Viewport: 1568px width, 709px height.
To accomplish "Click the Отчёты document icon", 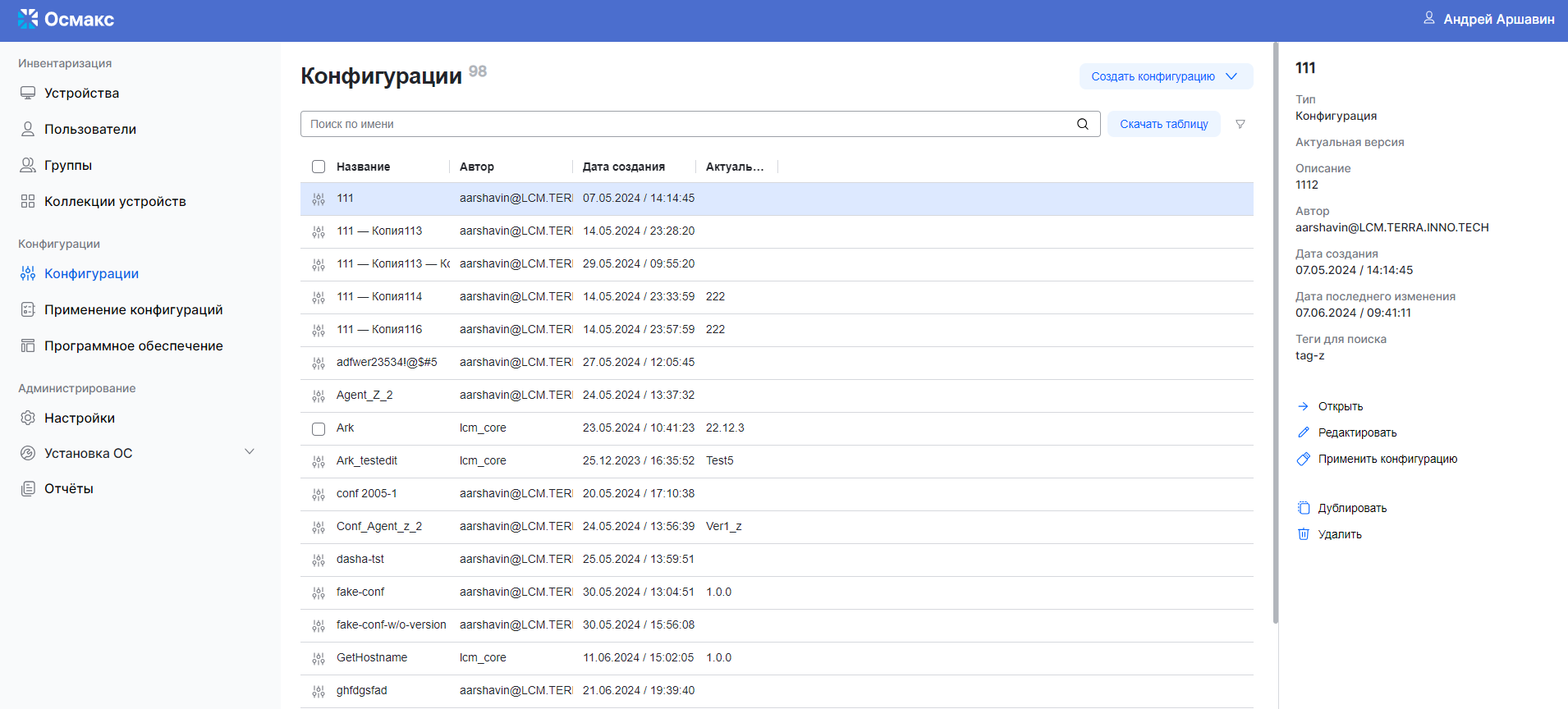I will 28,488.
